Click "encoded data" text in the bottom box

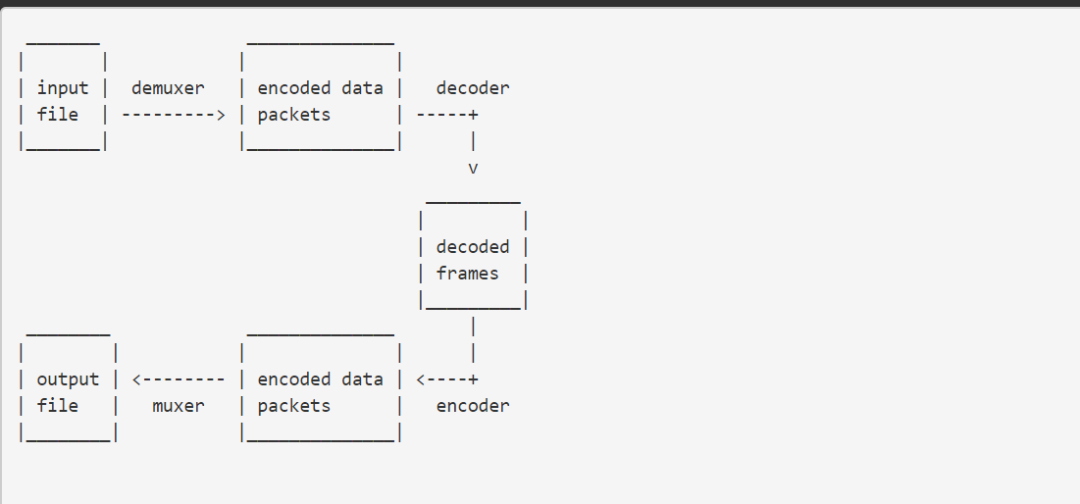[x=320, y=379]
